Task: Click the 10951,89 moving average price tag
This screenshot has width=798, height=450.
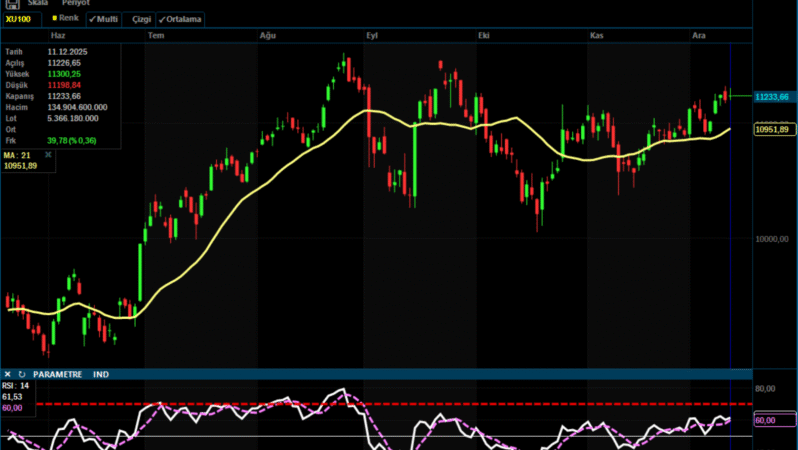Action: tap(772, 130)
